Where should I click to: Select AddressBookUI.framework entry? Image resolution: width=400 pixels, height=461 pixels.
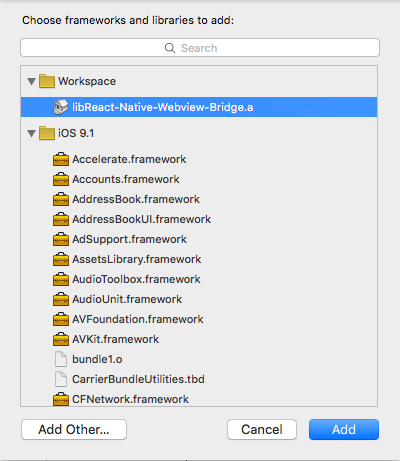(199, 219)
